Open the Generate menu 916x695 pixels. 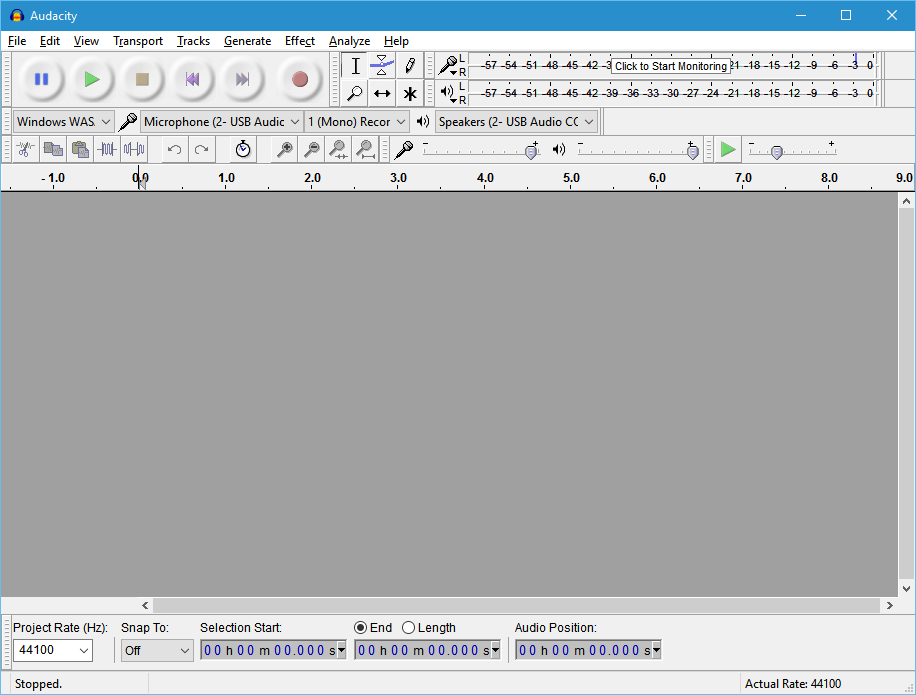tap(247, 41)
